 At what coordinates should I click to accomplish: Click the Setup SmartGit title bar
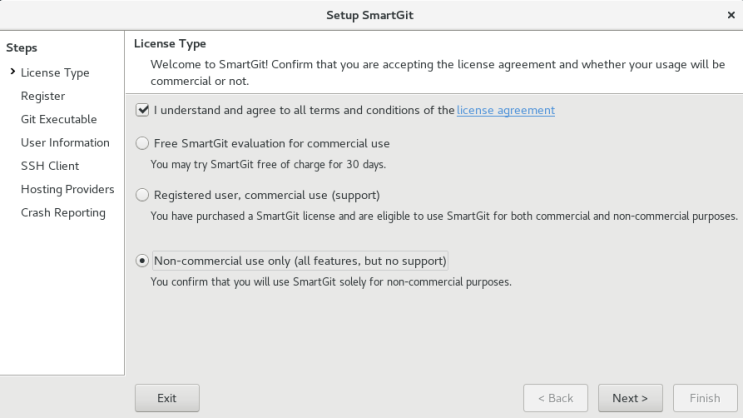pos(370,15)
